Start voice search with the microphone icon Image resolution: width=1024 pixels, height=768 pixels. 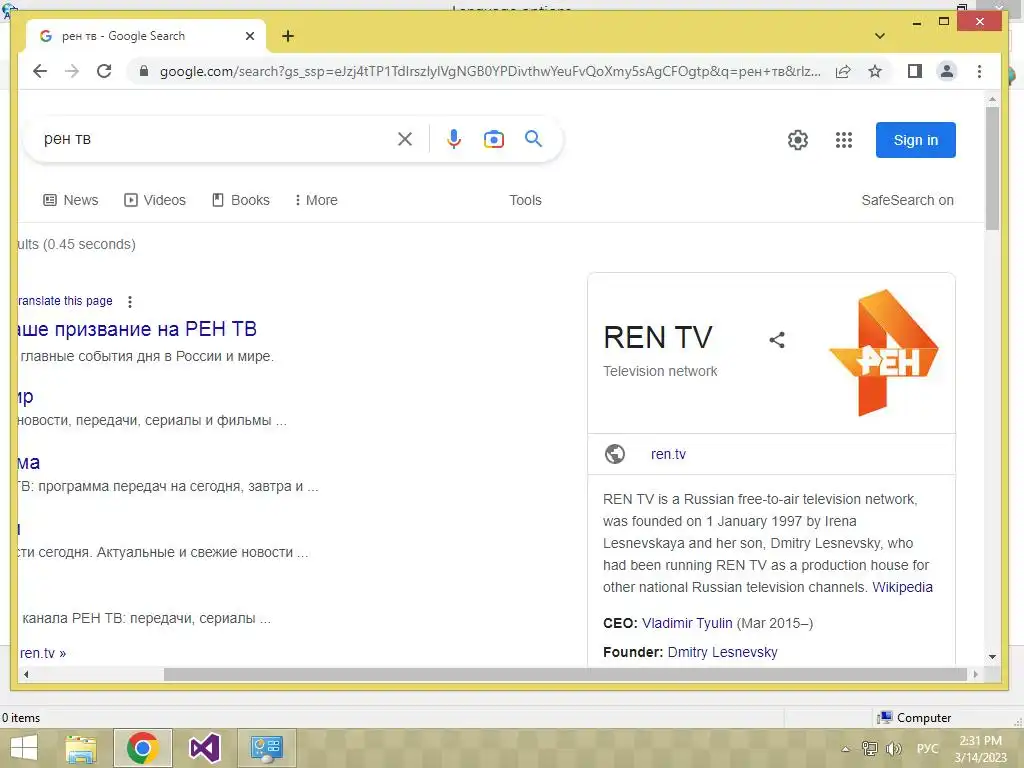click(x=454, y=139)
